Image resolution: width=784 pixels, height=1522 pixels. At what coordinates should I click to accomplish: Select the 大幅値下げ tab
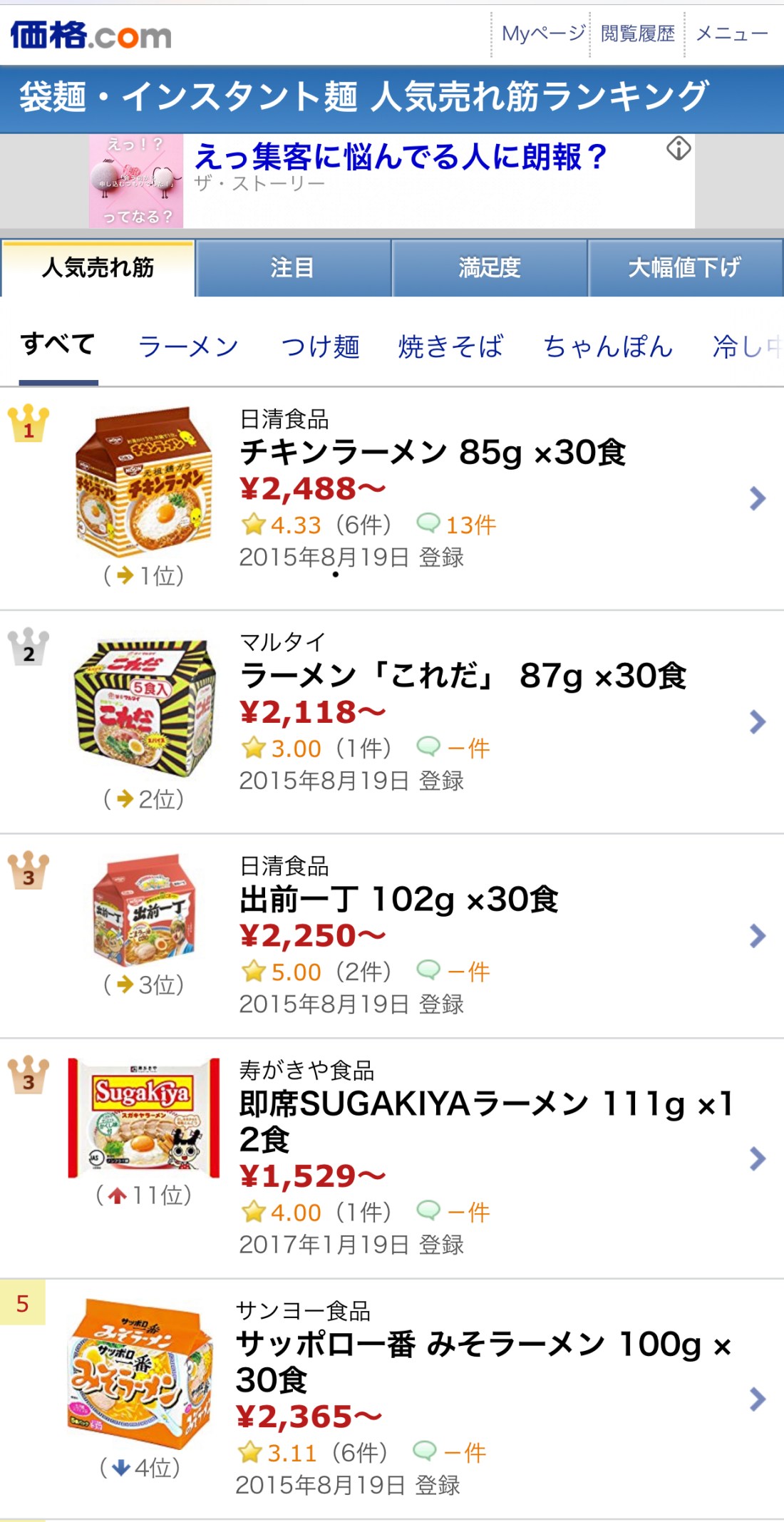coord(684,268)
